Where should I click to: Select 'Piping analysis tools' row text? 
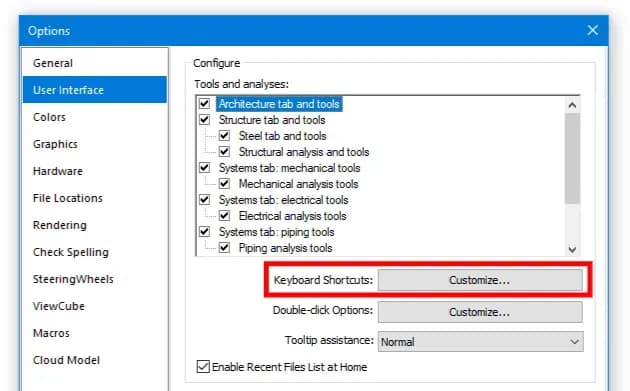coord(285,248)
